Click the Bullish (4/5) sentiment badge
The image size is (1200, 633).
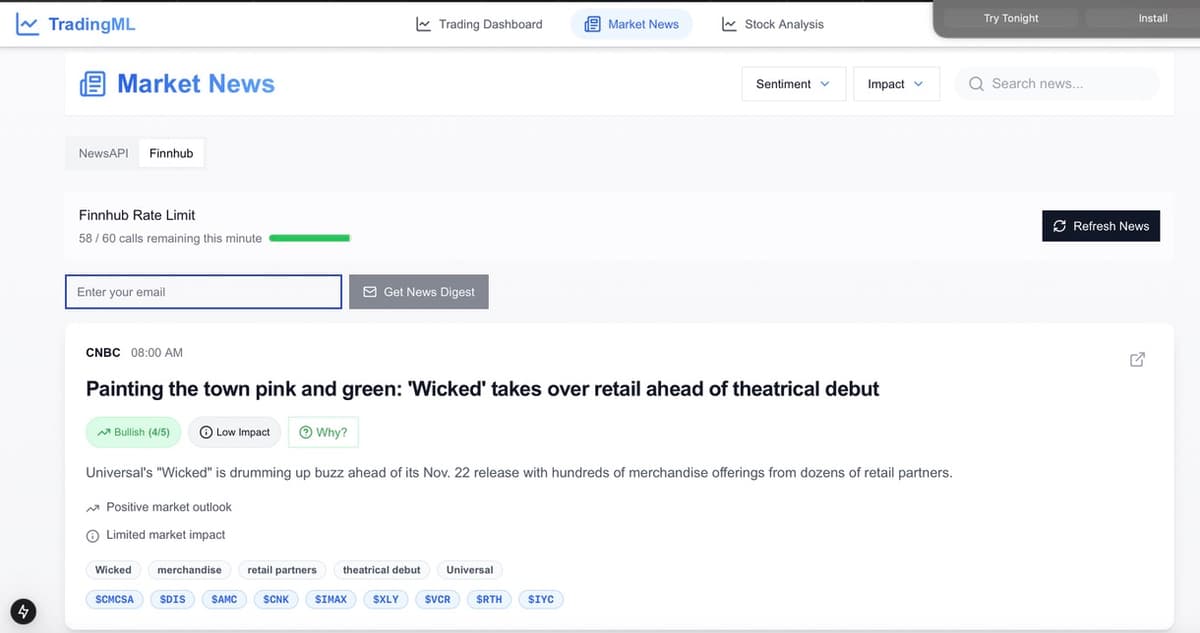point(134,432)
